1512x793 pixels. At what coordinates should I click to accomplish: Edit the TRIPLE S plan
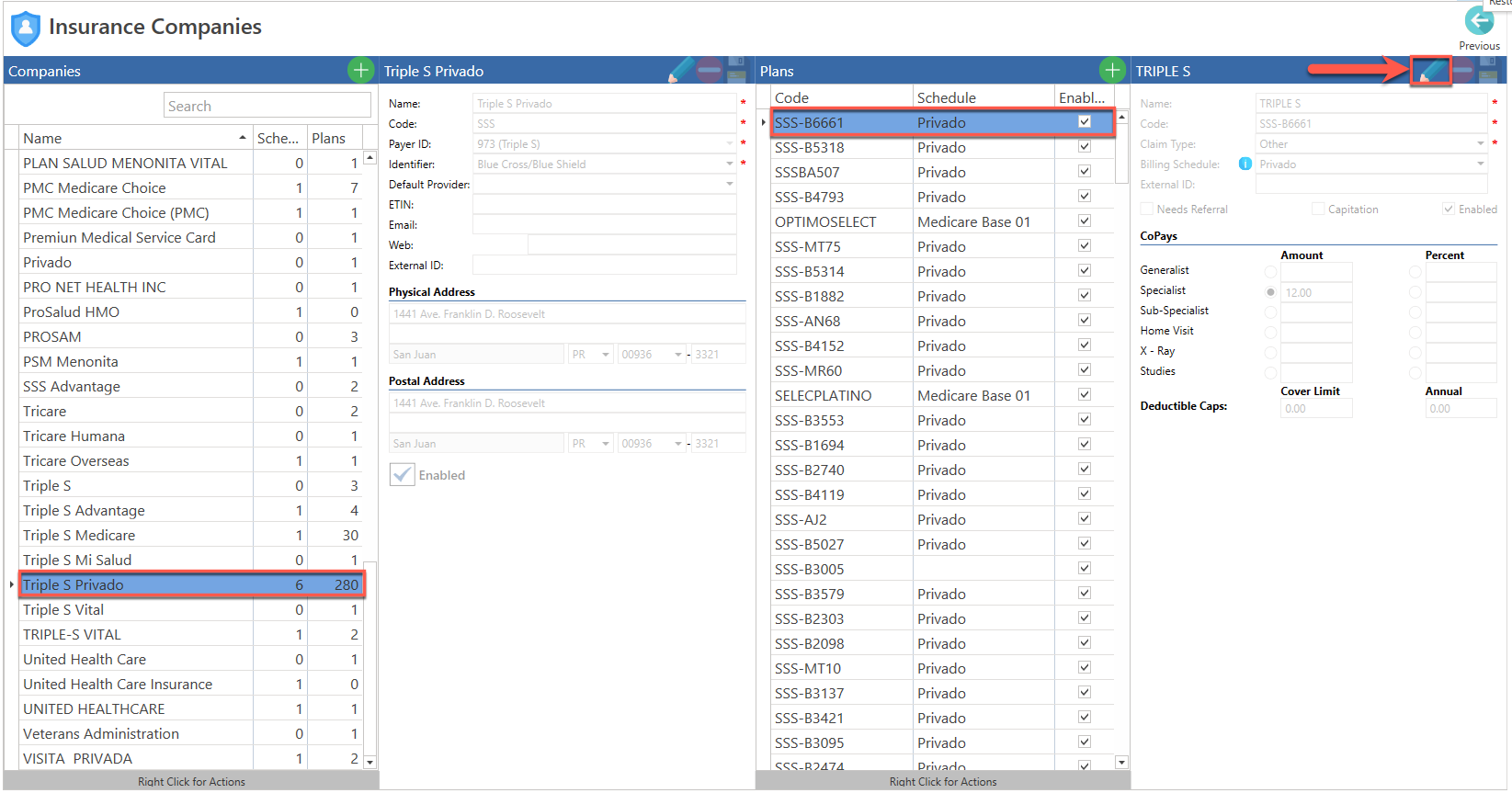[1430, 70]
